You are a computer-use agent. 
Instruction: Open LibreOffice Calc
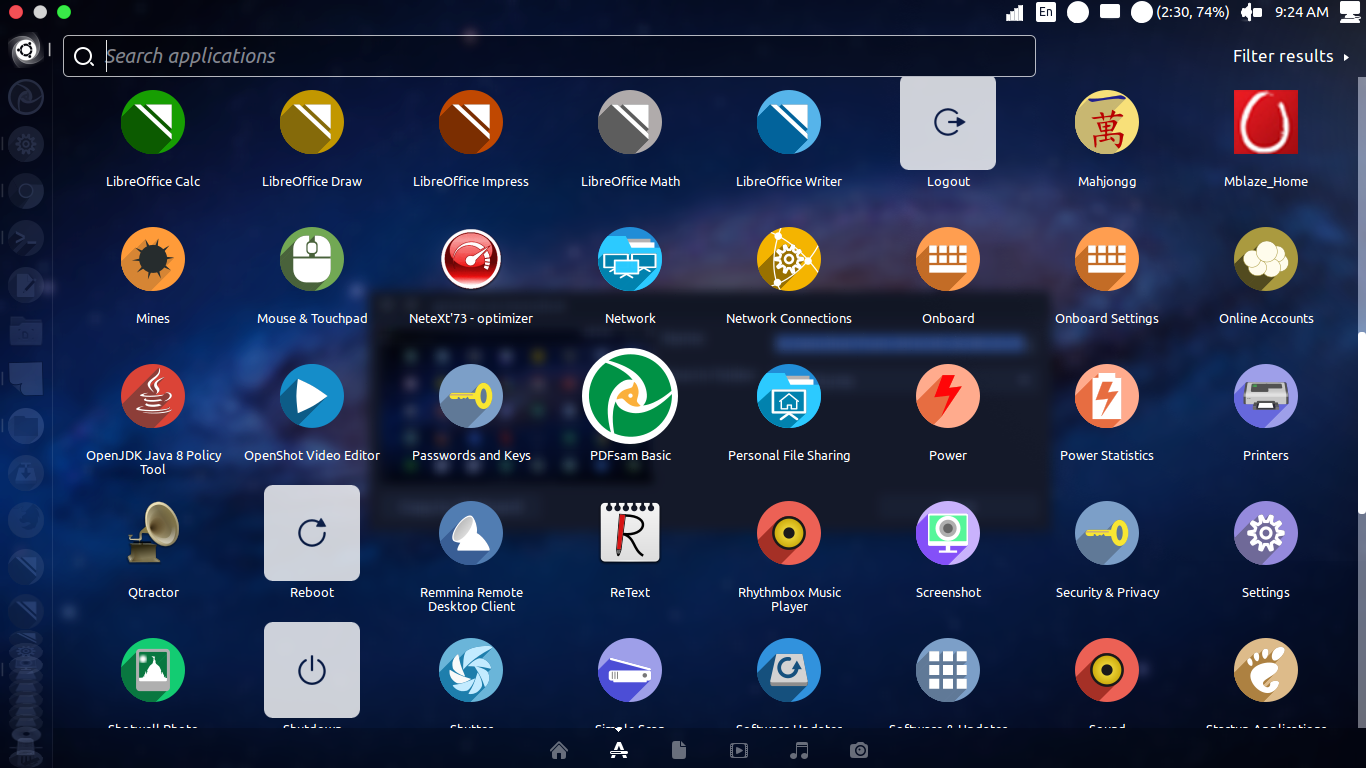click(x=153, y=122)
